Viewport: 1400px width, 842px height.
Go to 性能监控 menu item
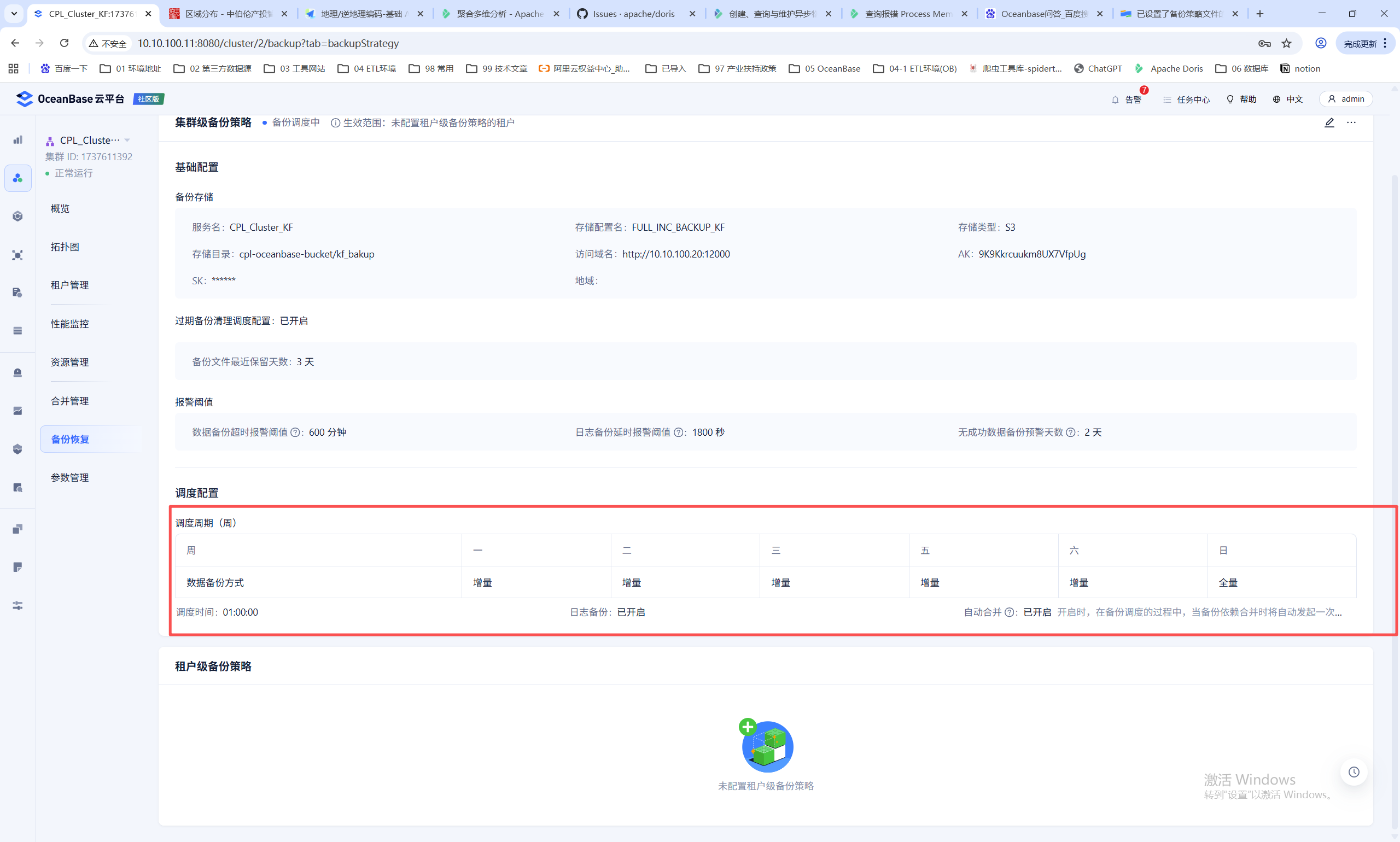point(70,324)
